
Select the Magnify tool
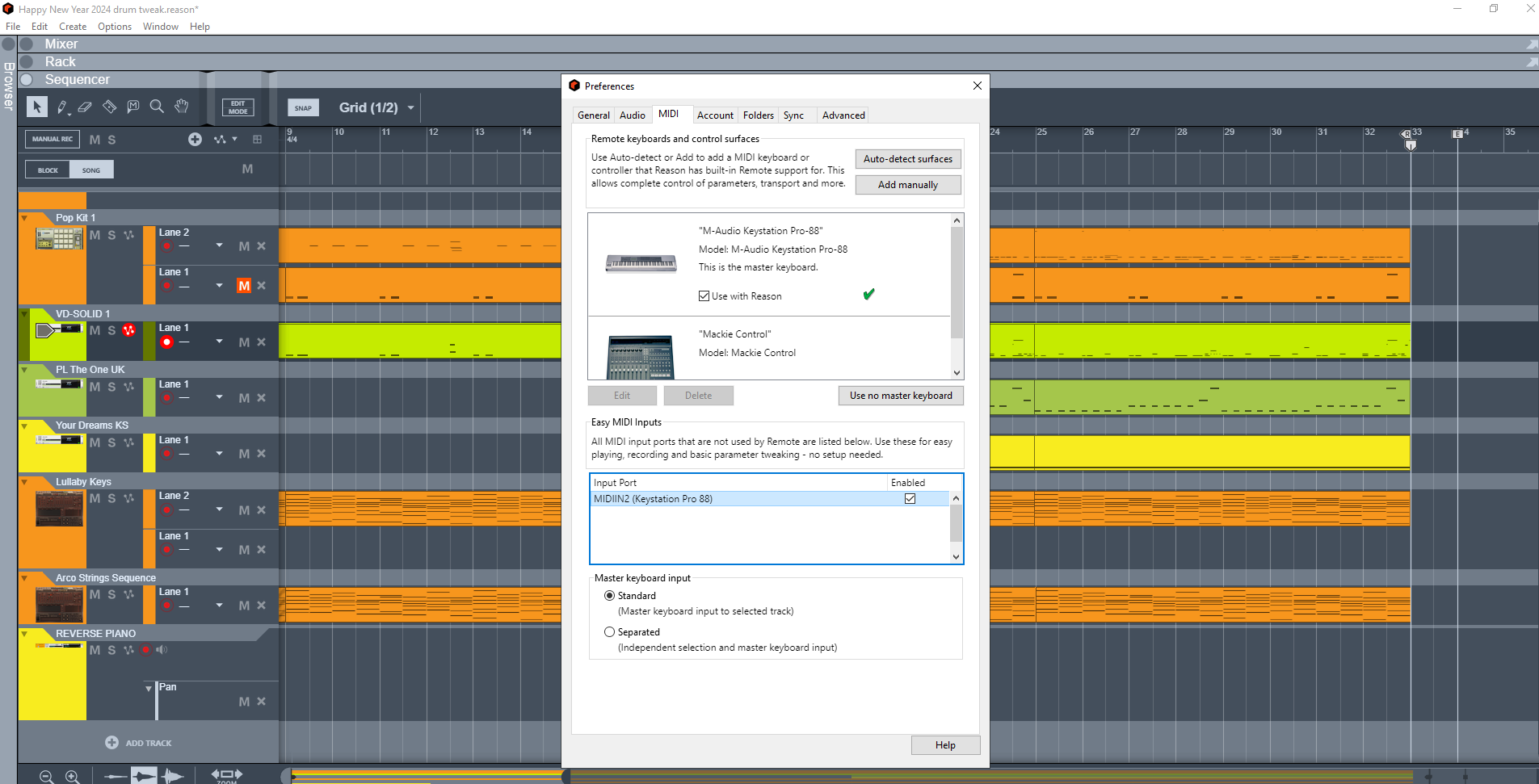tap(157, 107)
